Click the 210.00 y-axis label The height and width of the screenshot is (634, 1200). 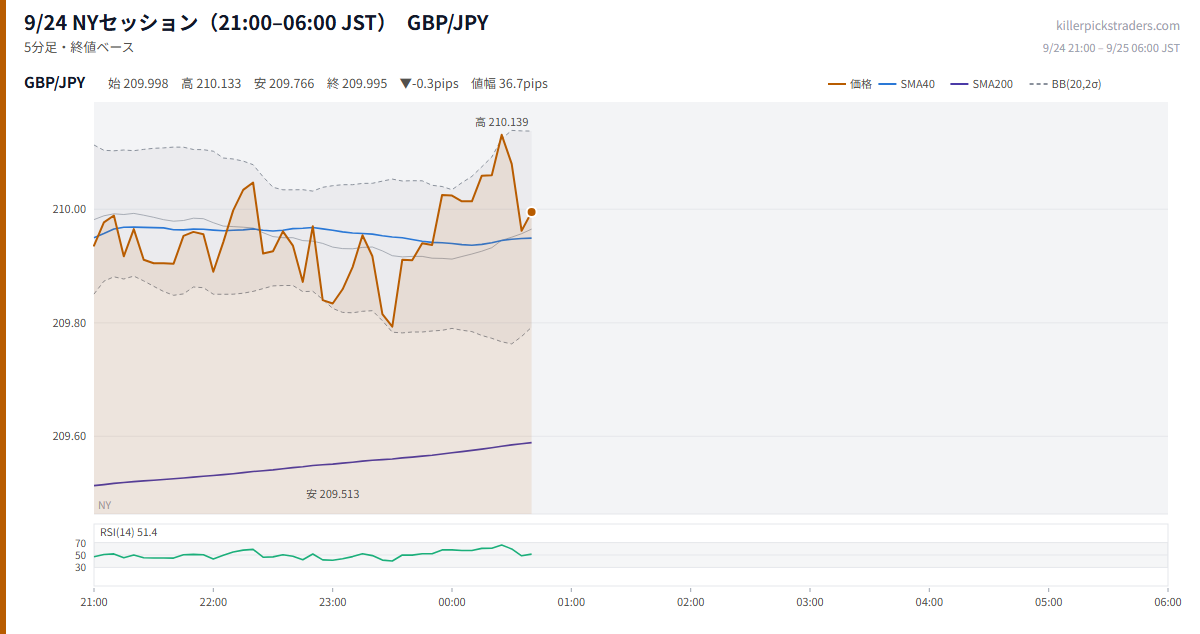point(70,209)
